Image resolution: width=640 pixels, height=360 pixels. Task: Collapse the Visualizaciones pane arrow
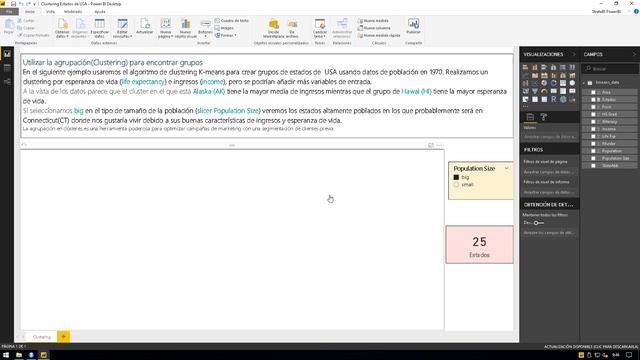click(x=574, y=54)
